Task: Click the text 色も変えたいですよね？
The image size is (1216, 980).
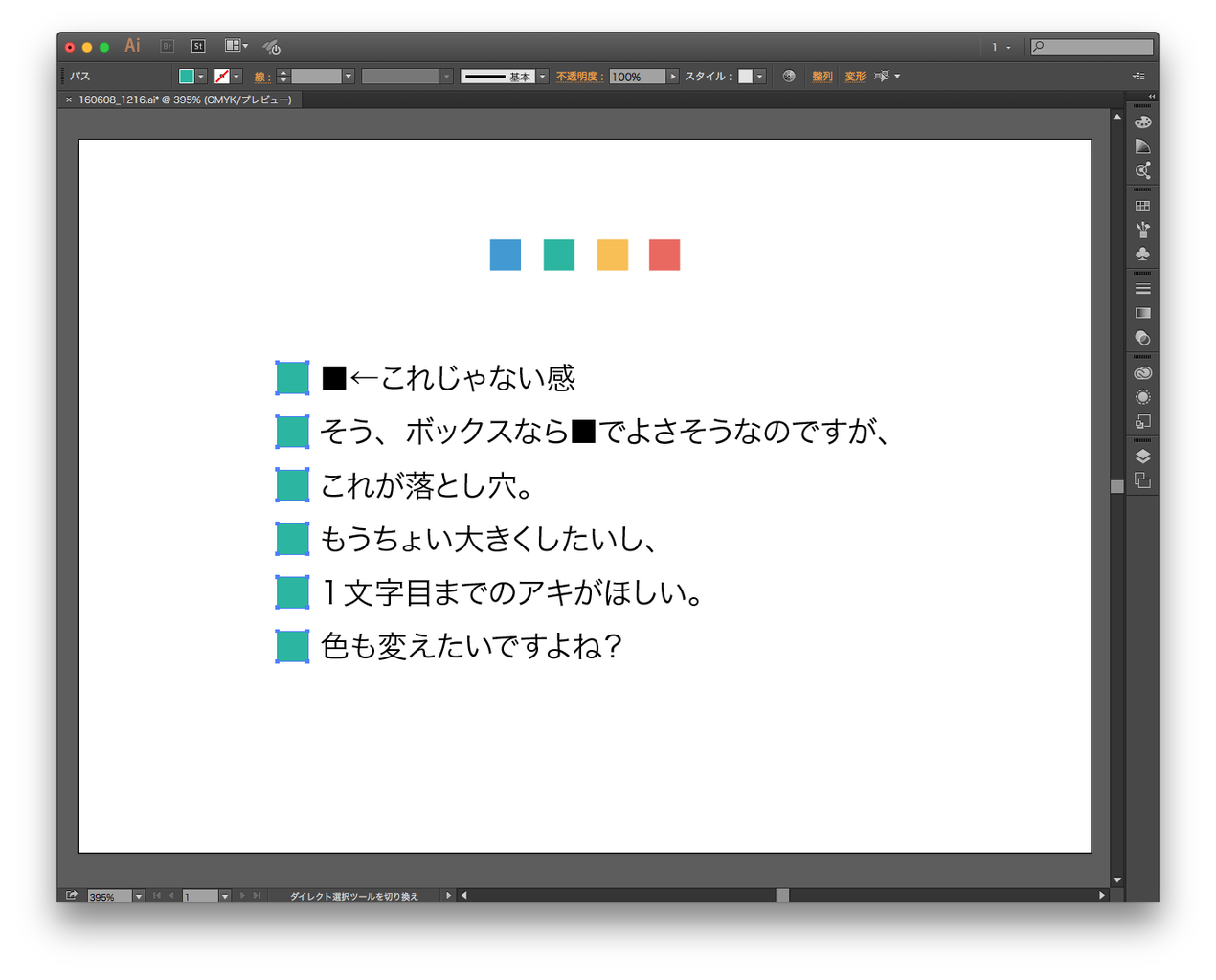Action: pyautogui.click(x=472, y=646)
